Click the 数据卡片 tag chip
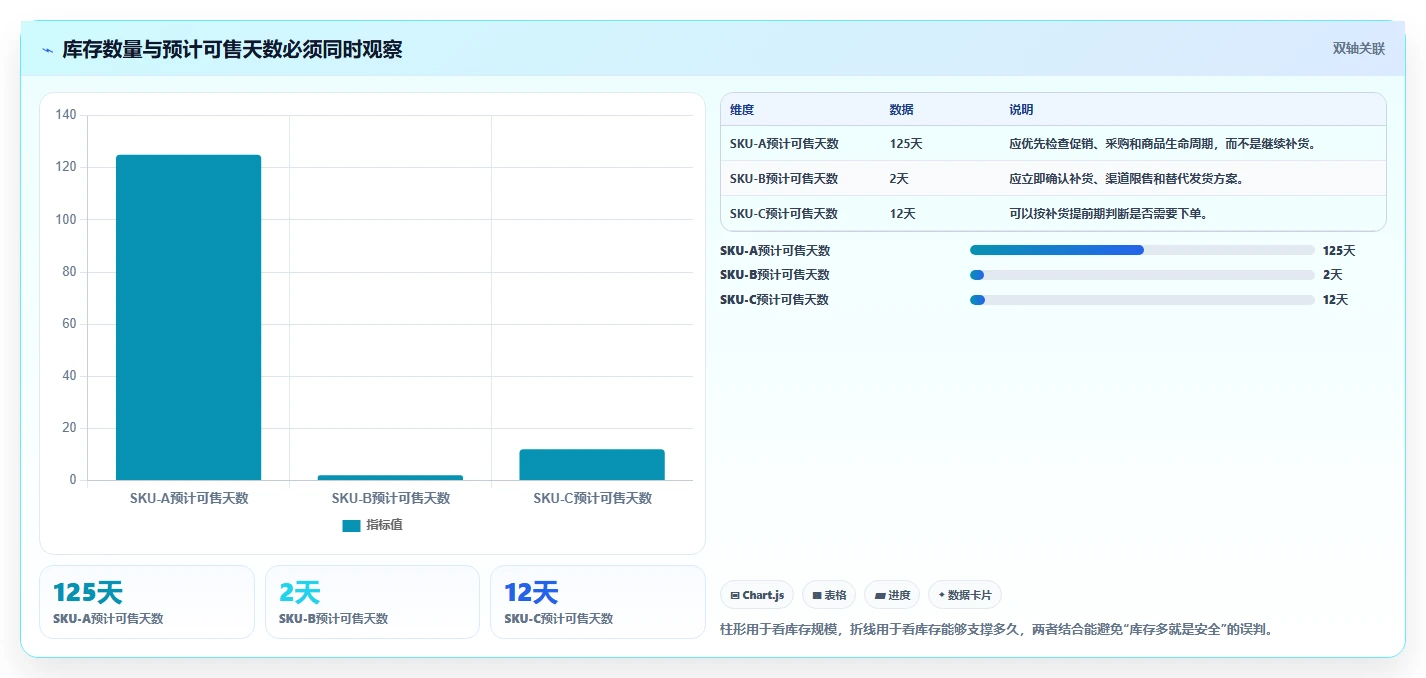The width and height of the screenshot is (1426, 678). point(965,595)
